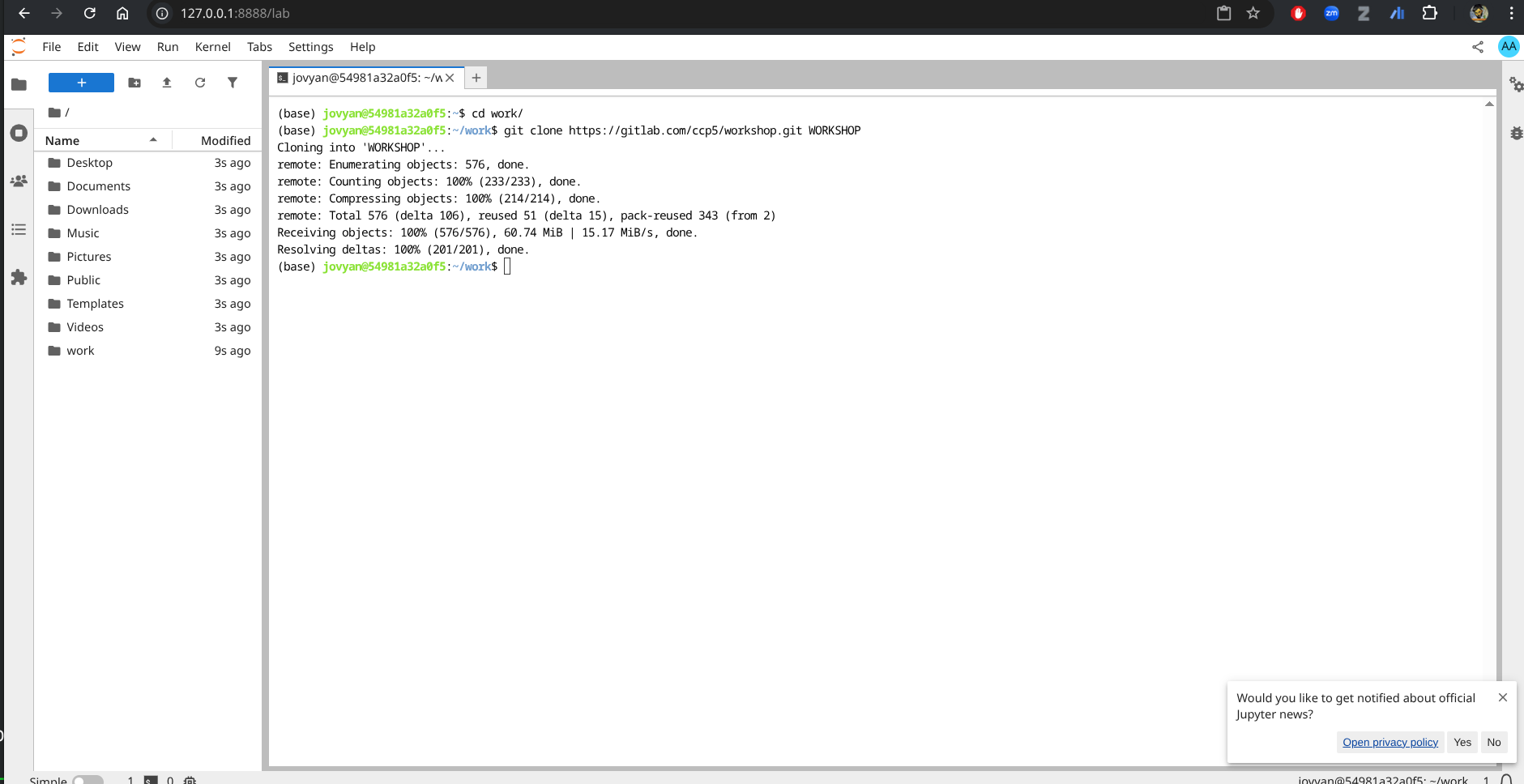Sort files by Modified column header
The width and height of the screenshot is (1524, 784).
point(217,140)
